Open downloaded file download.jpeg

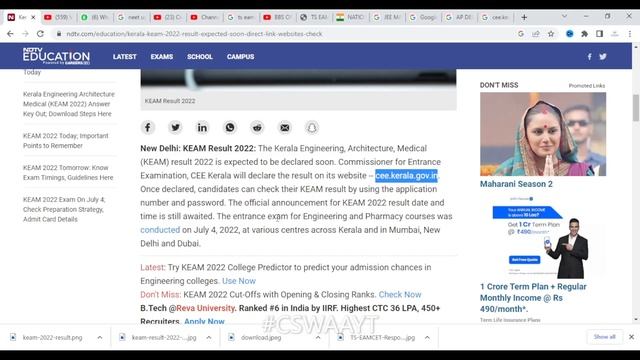click(261, 338)
